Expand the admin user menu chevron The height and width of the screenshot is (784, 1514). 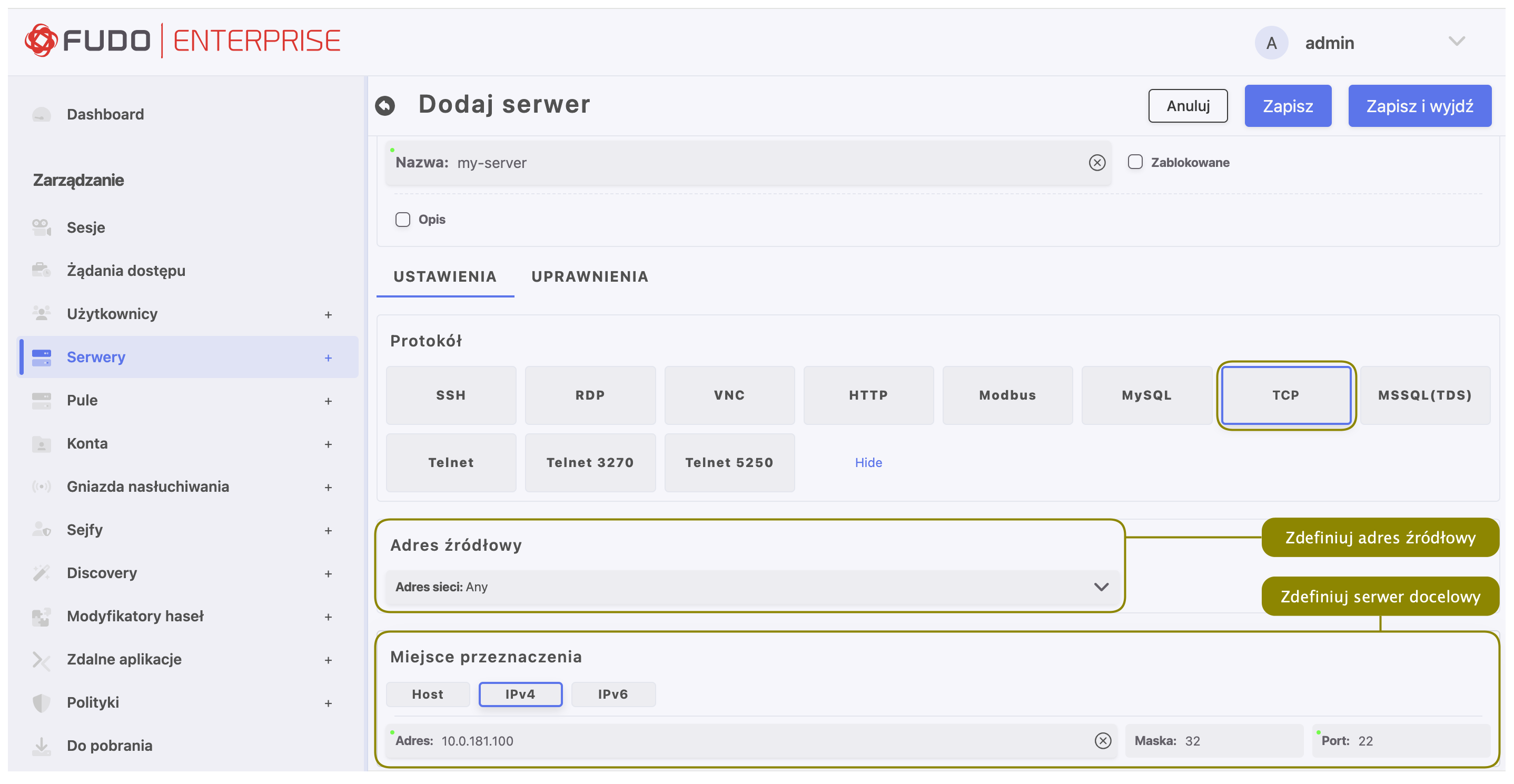(x=1457, y=42)
